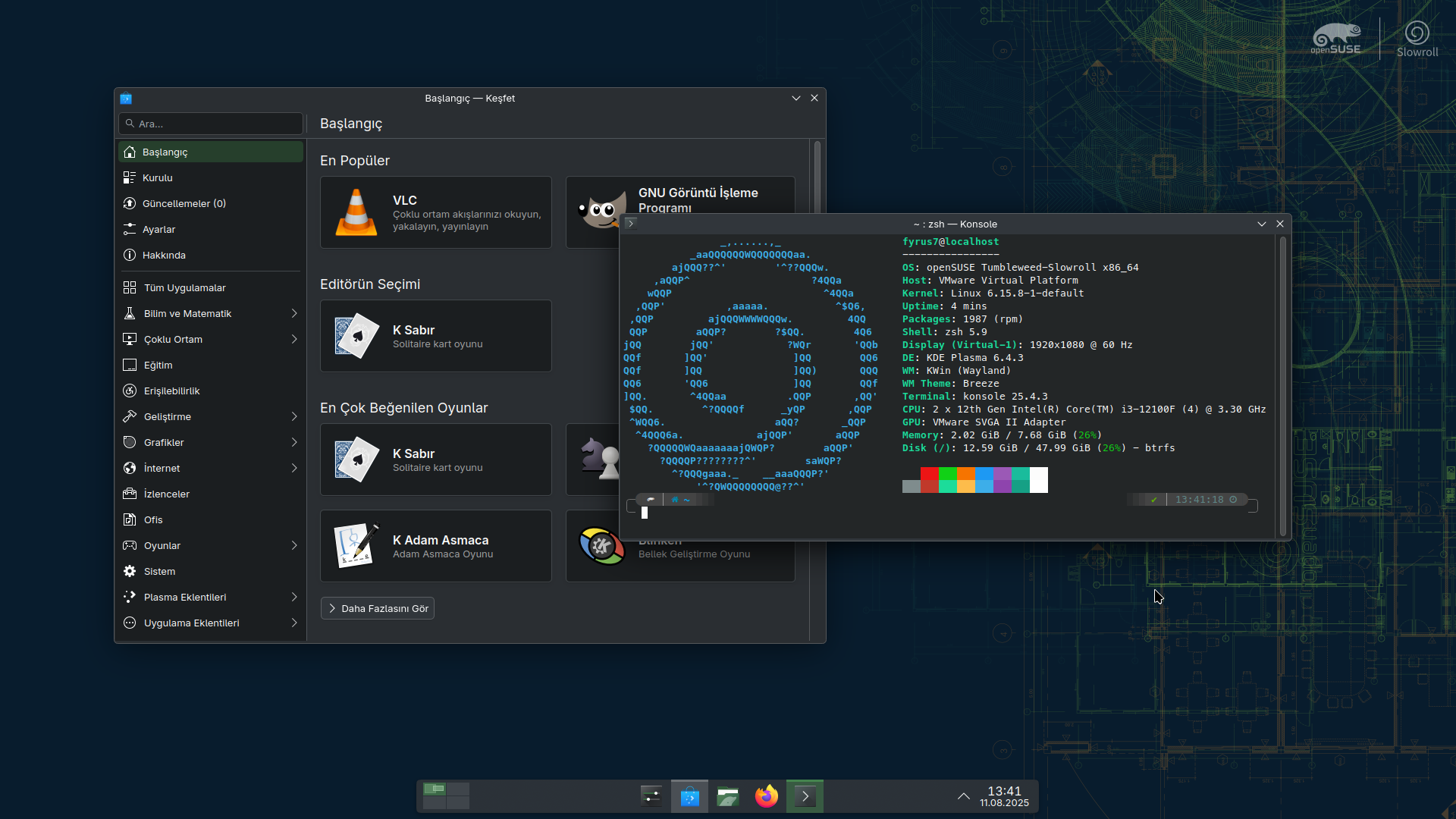
Task: Click the Plasma Eklentileri icon
Action: coord(130,597)
